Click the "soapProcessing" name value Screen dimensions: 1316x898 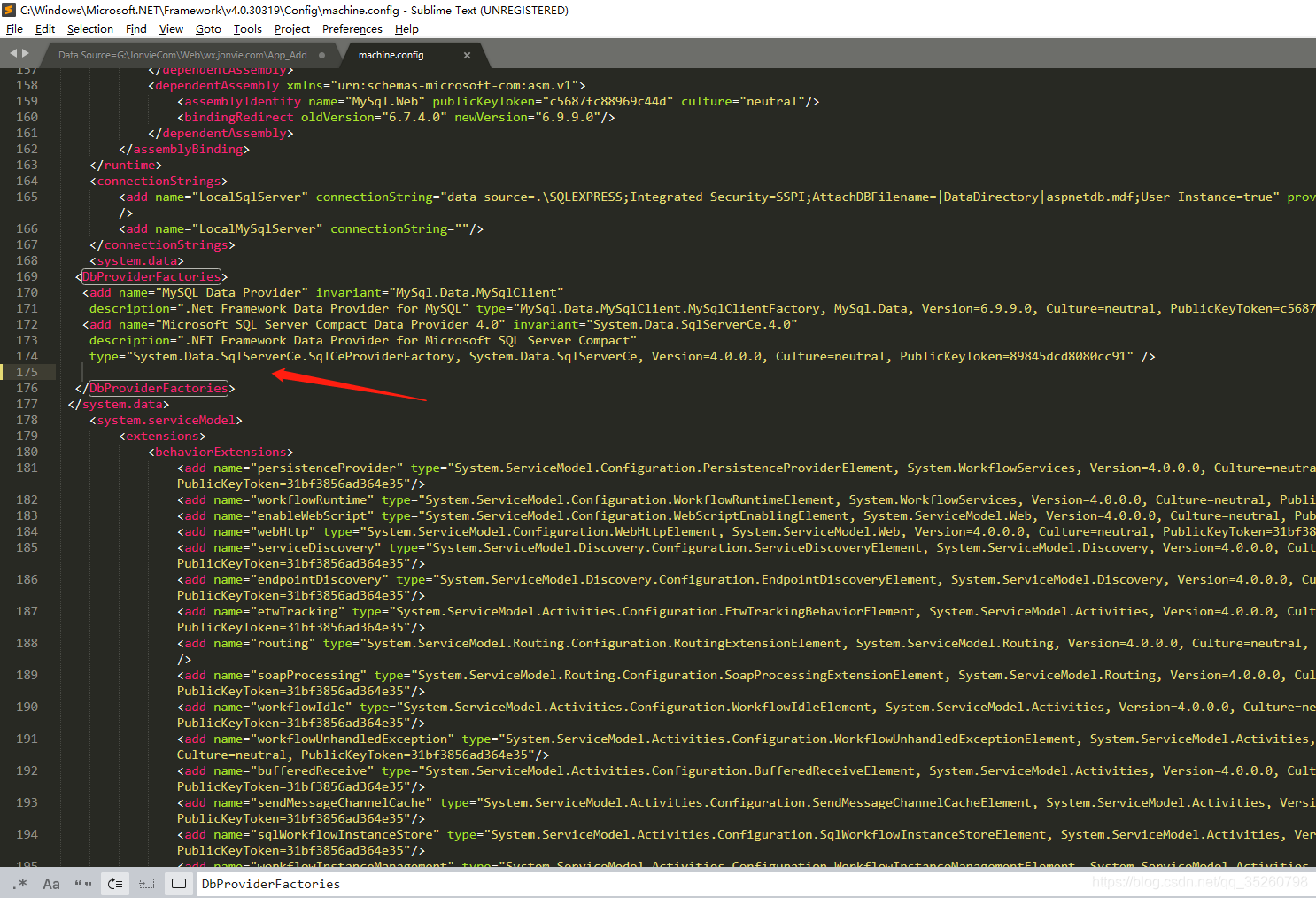(308, 675)
